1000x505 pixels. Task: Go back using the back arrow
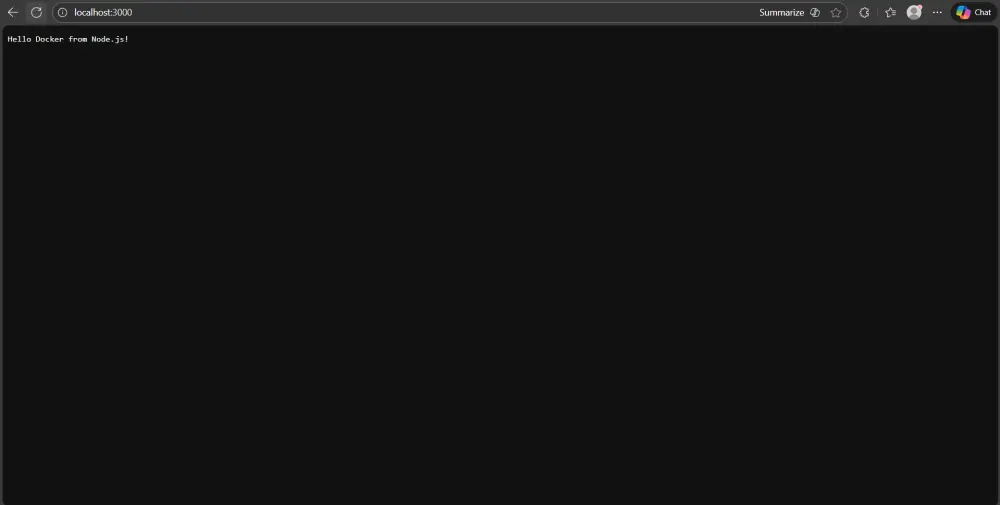click(x=13, y=12)
